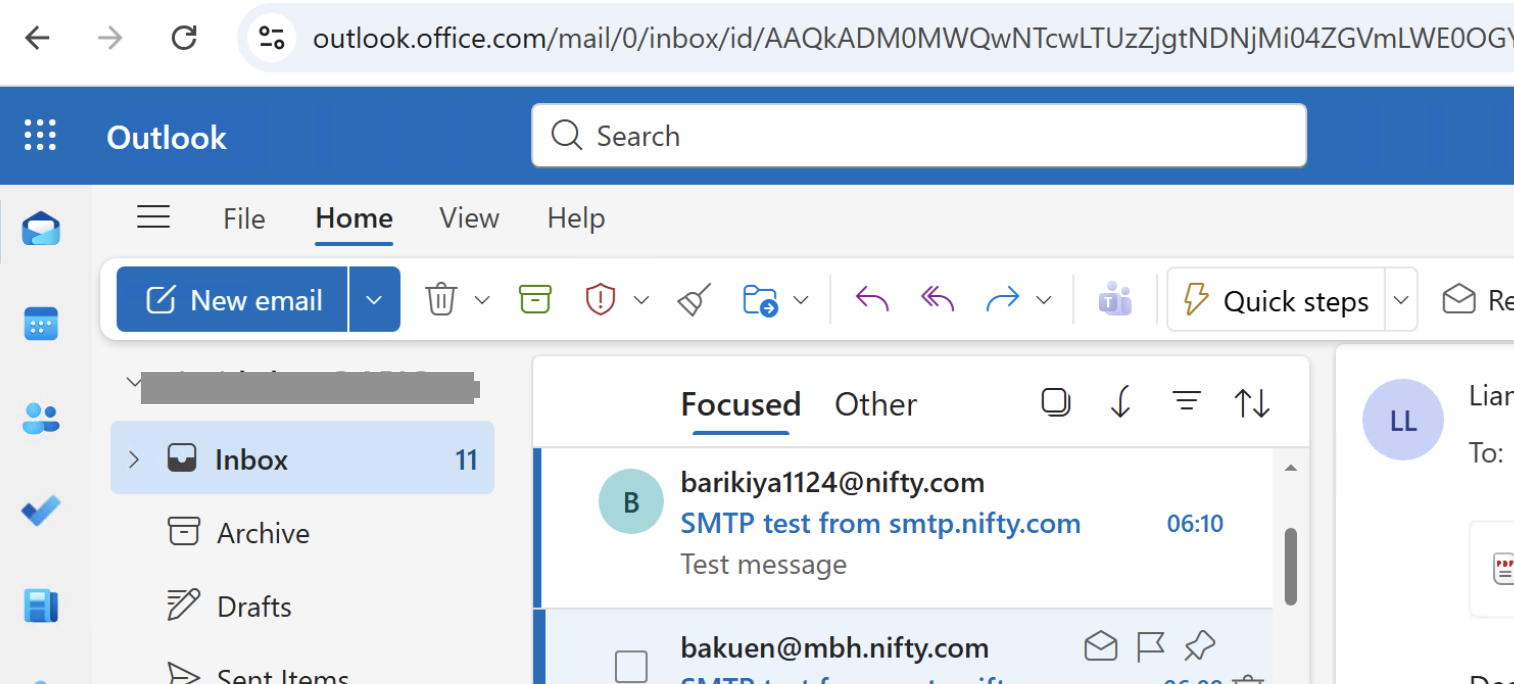Screen dimensions: 1514x684
Task: Open the app launcher grid
Action: pos(40,135)
